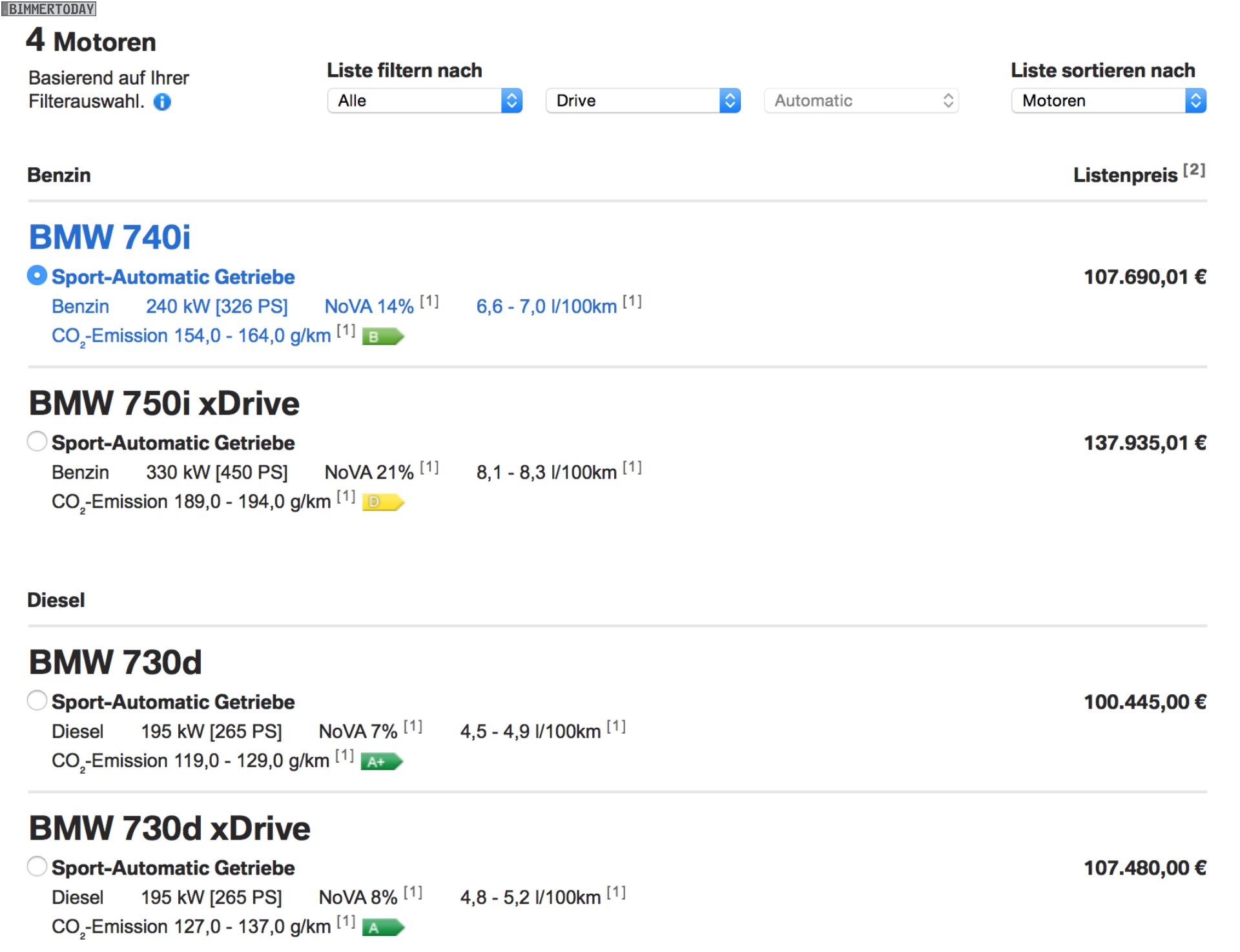Screen dimensions: 1240x952
Task: Click the BIMMERTODAY watermark logo
Action: (x=49, y=8)
